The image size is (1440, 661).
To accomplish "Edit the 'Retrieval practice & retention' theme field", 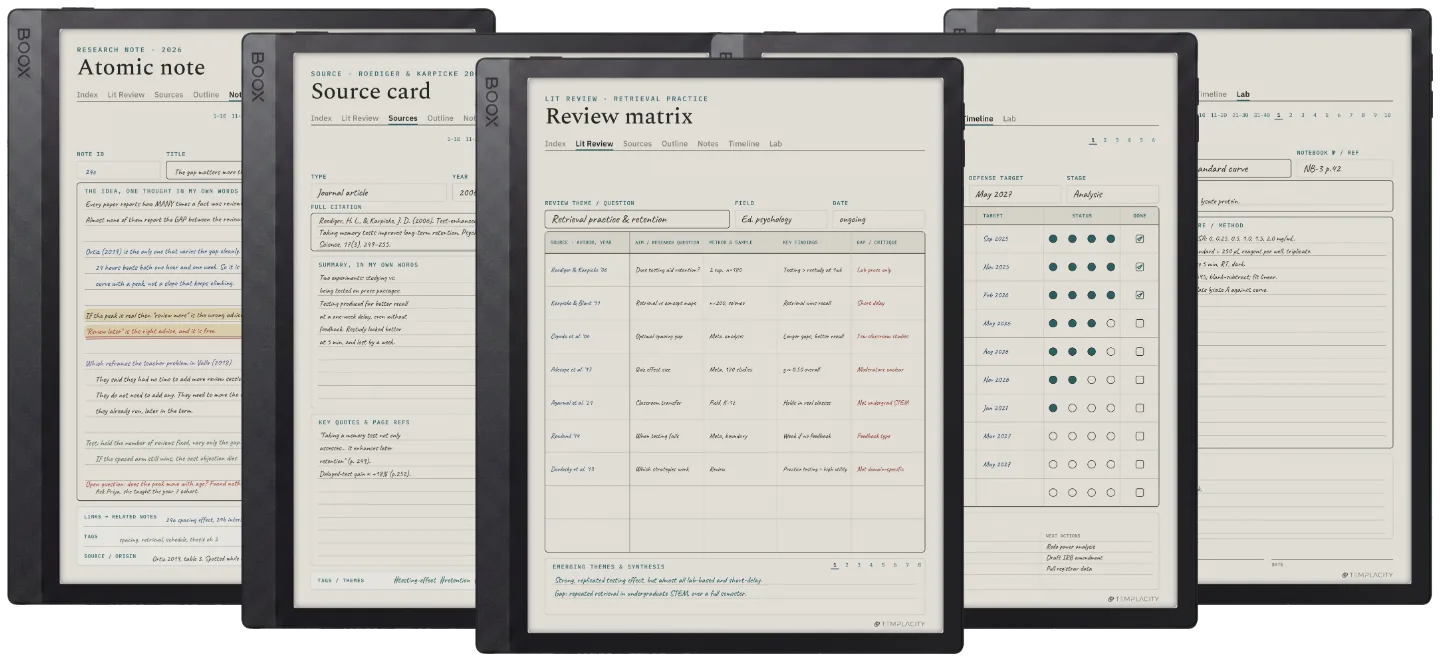I will pyautogui.click(x=637, y=219).
